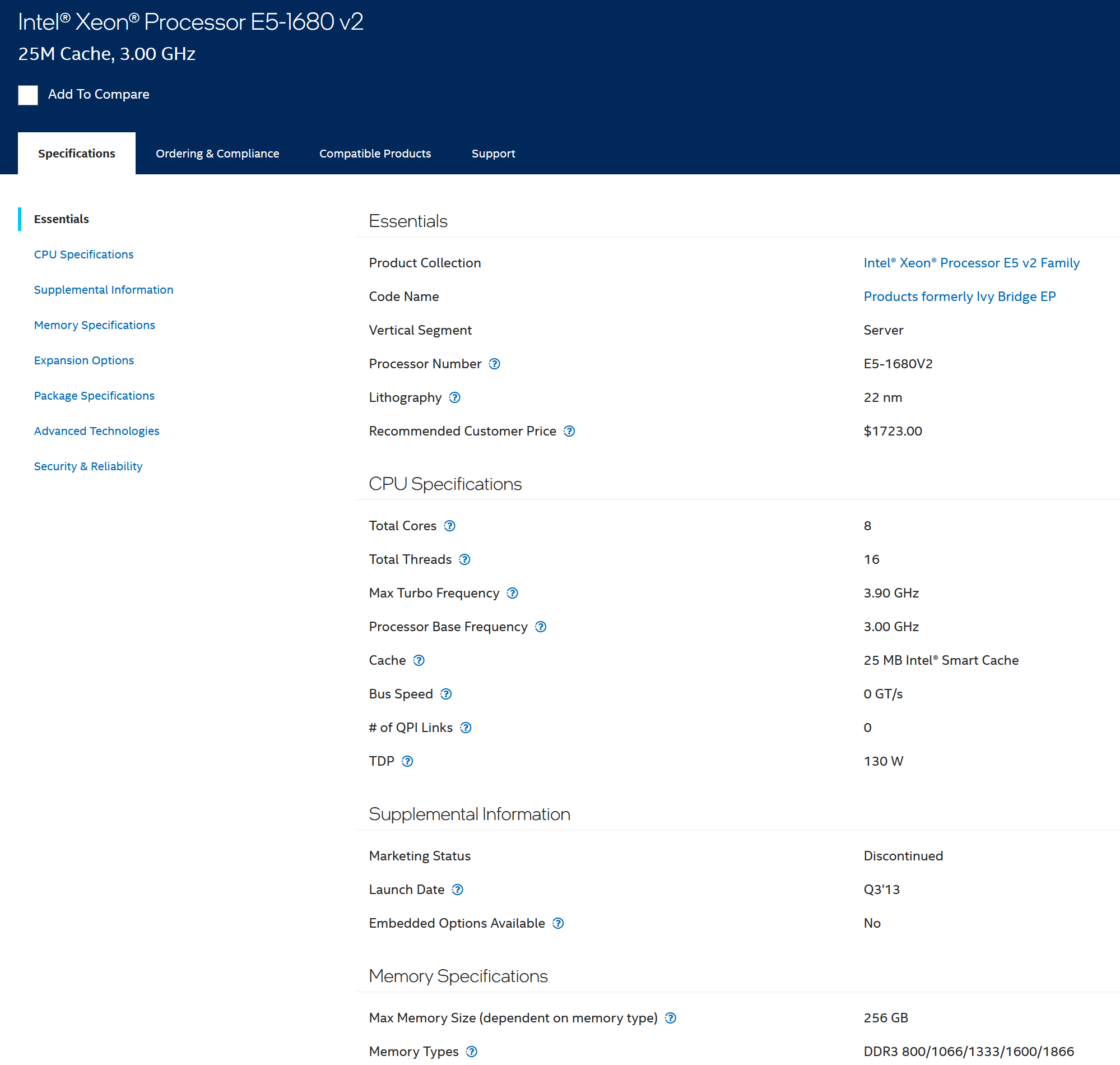Click help icon next to Processor Number

[494, 364]
